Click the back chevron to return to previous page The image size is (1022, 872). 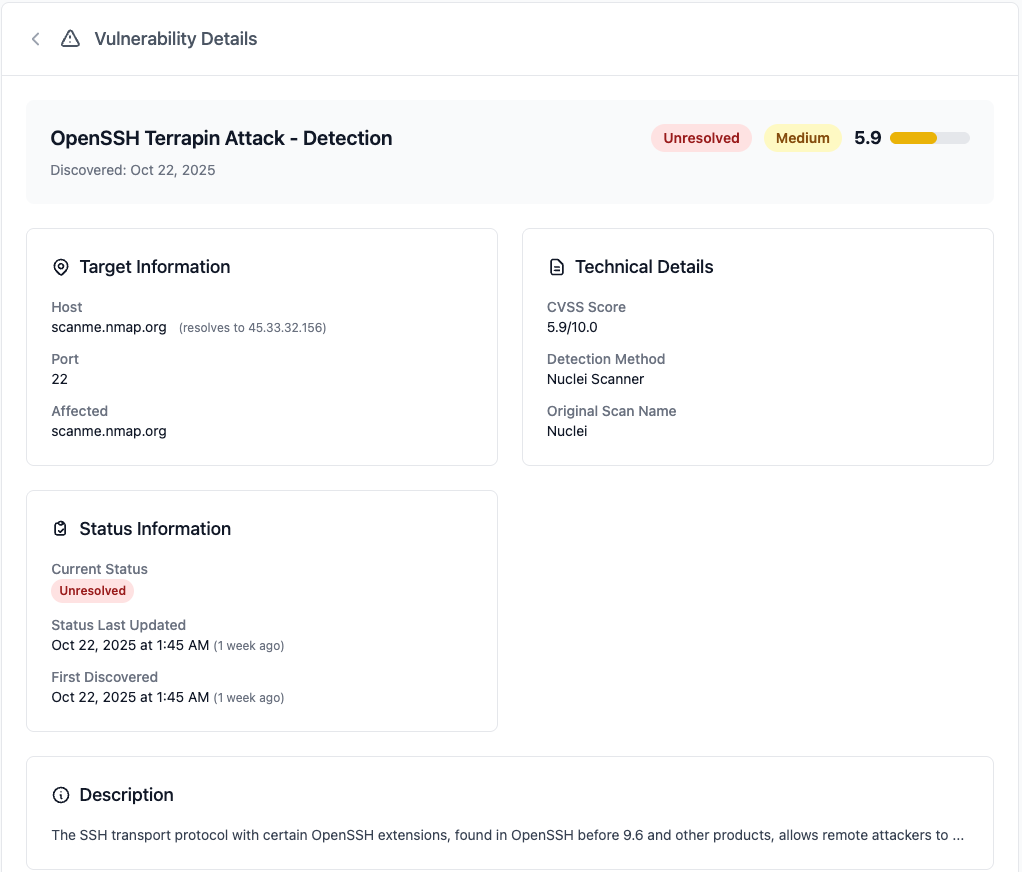point(34,38)
